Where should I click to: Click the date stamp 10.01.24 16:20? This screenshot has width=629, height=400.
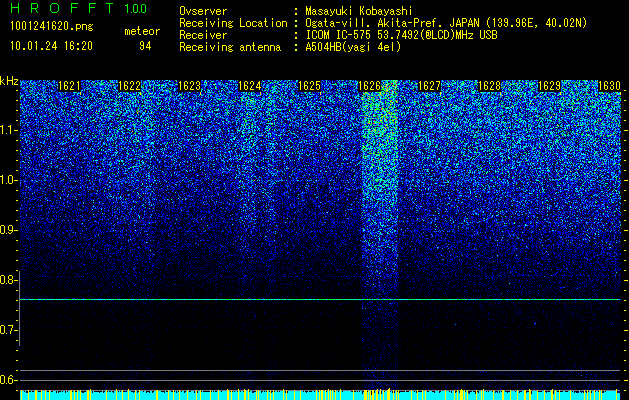click(51, 46)
